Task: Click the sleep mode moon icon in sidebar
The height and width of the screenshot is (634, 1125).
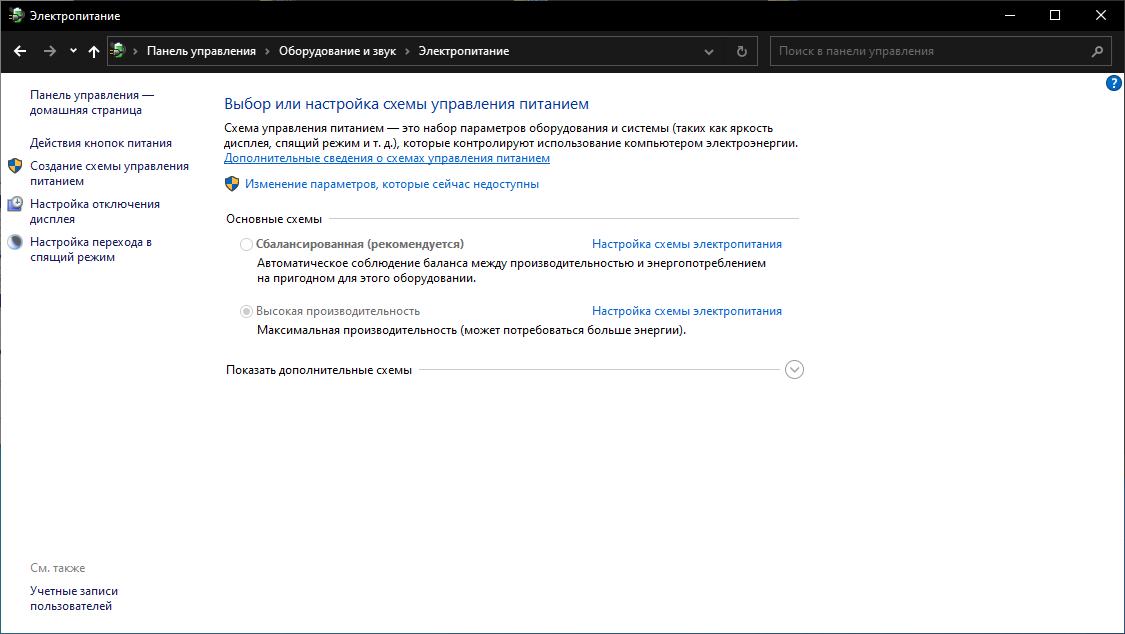Action: point(15,242)
